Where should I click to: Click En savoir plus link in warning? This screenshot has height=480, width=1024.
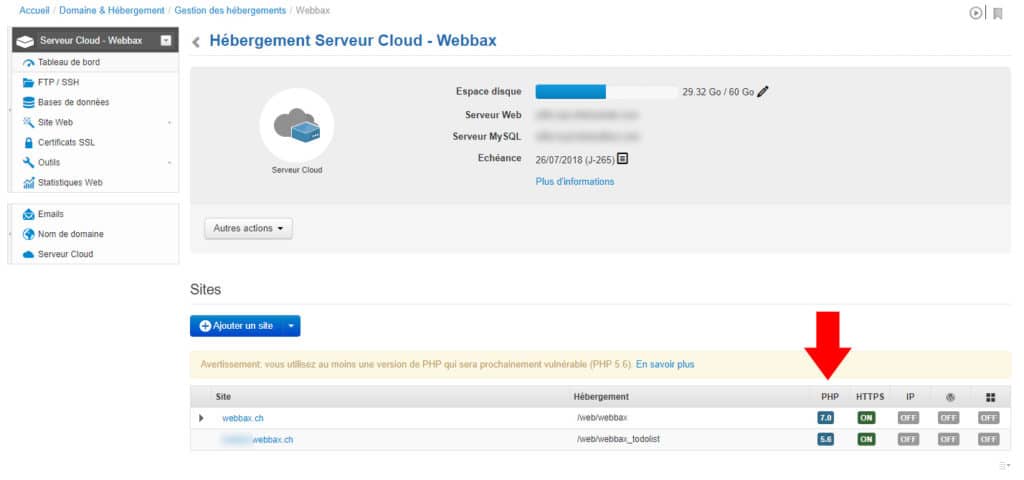(x=665, y=364)
